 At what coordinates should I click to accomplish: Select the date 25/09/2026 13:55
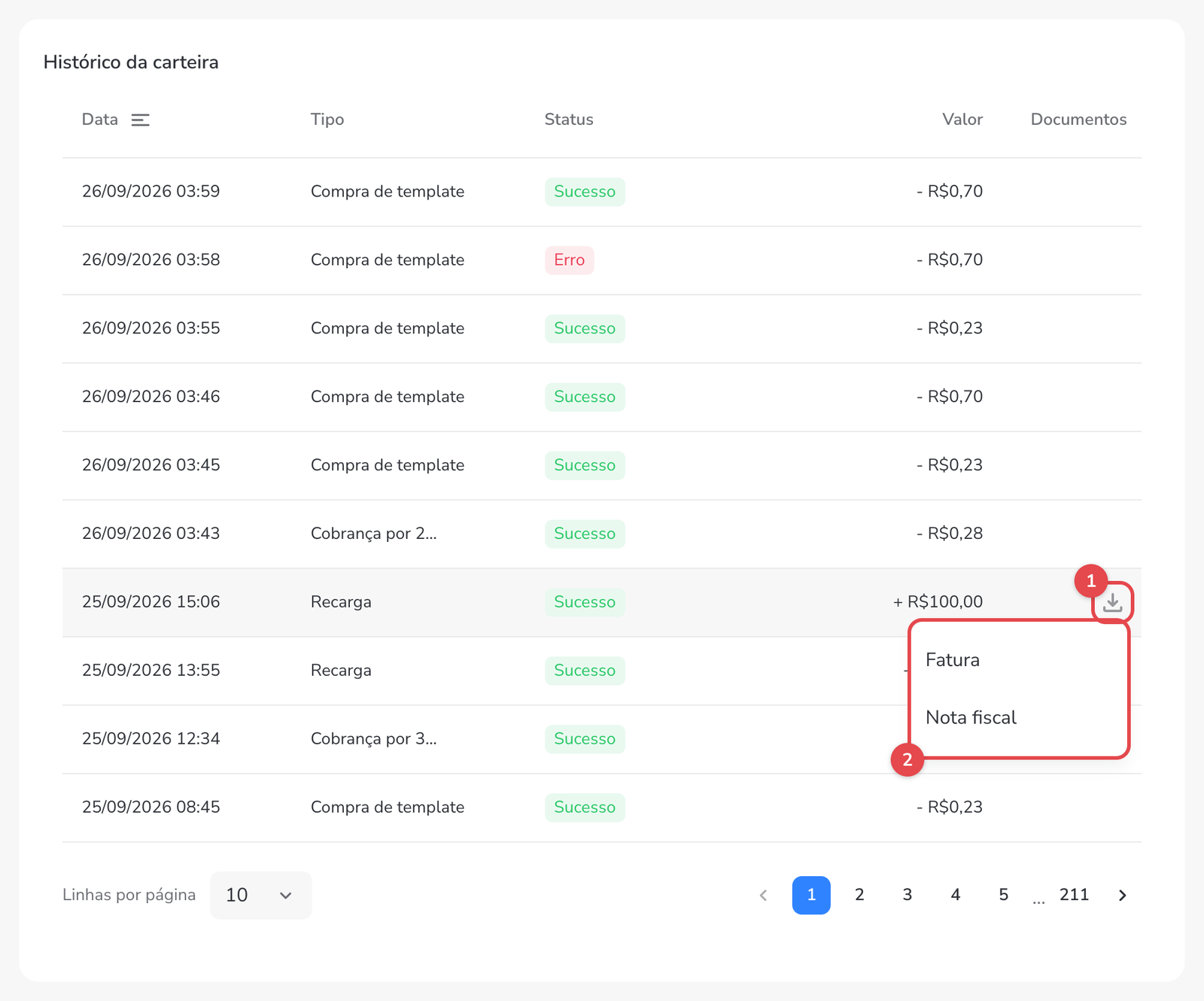(151, 671)
